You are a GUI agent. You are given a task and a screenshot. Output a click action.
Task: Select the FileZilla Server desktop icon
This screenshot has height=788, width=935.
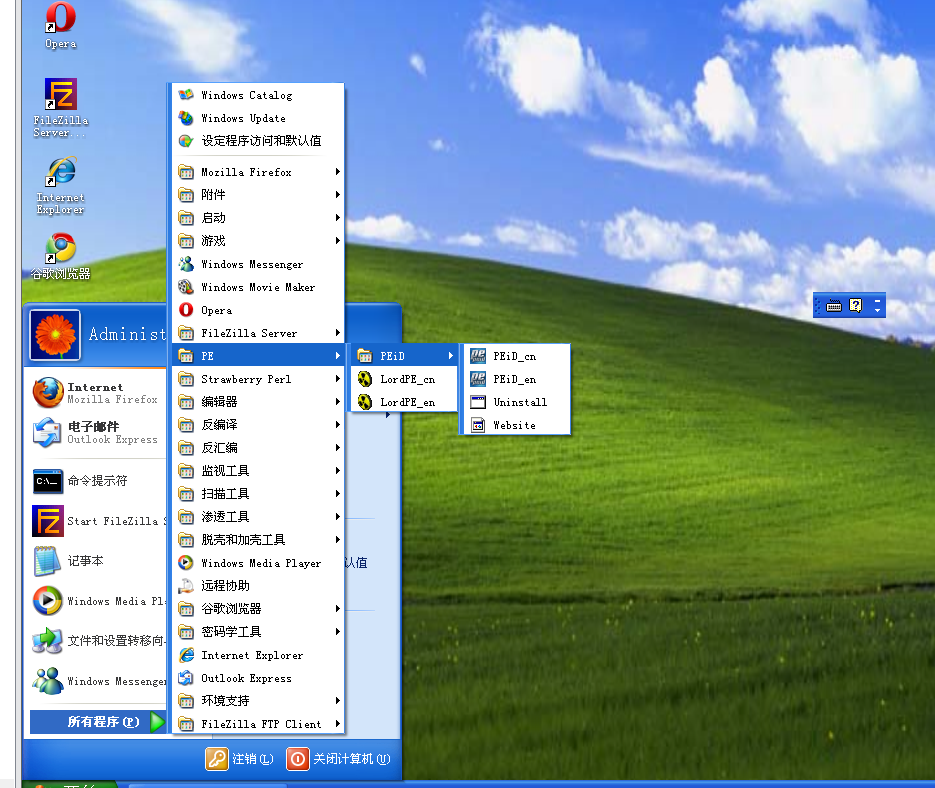(x=61, y=108)
